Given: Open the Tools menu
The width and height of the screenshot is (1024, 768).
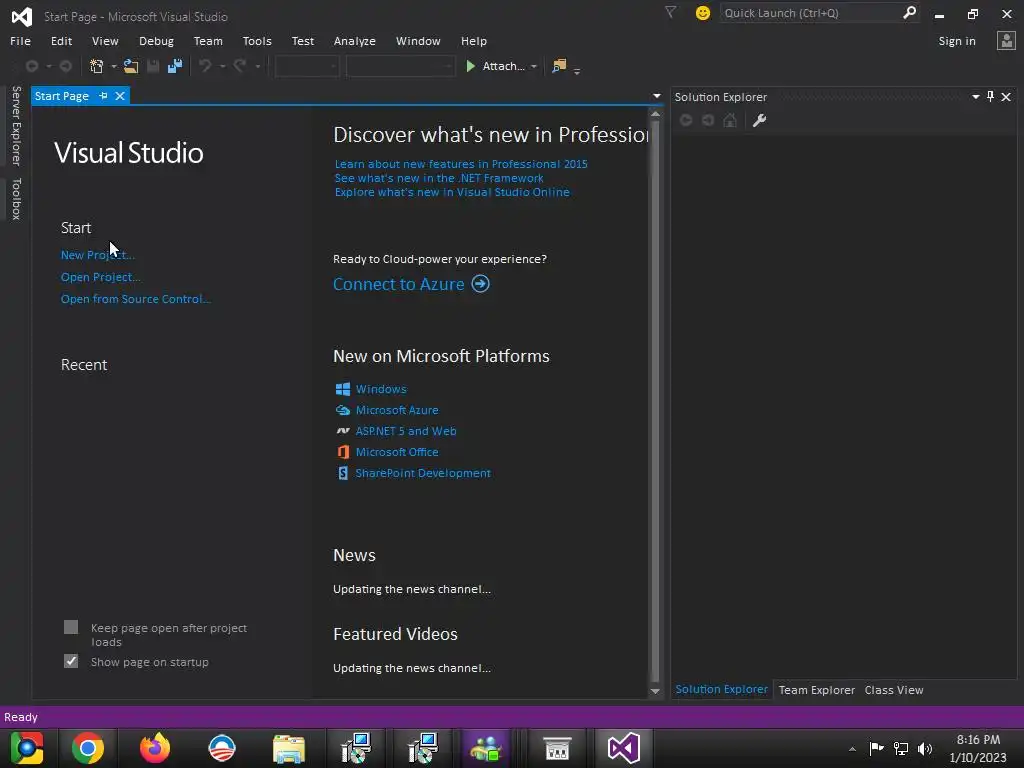Looking at the screenshot, I should 257,41.
